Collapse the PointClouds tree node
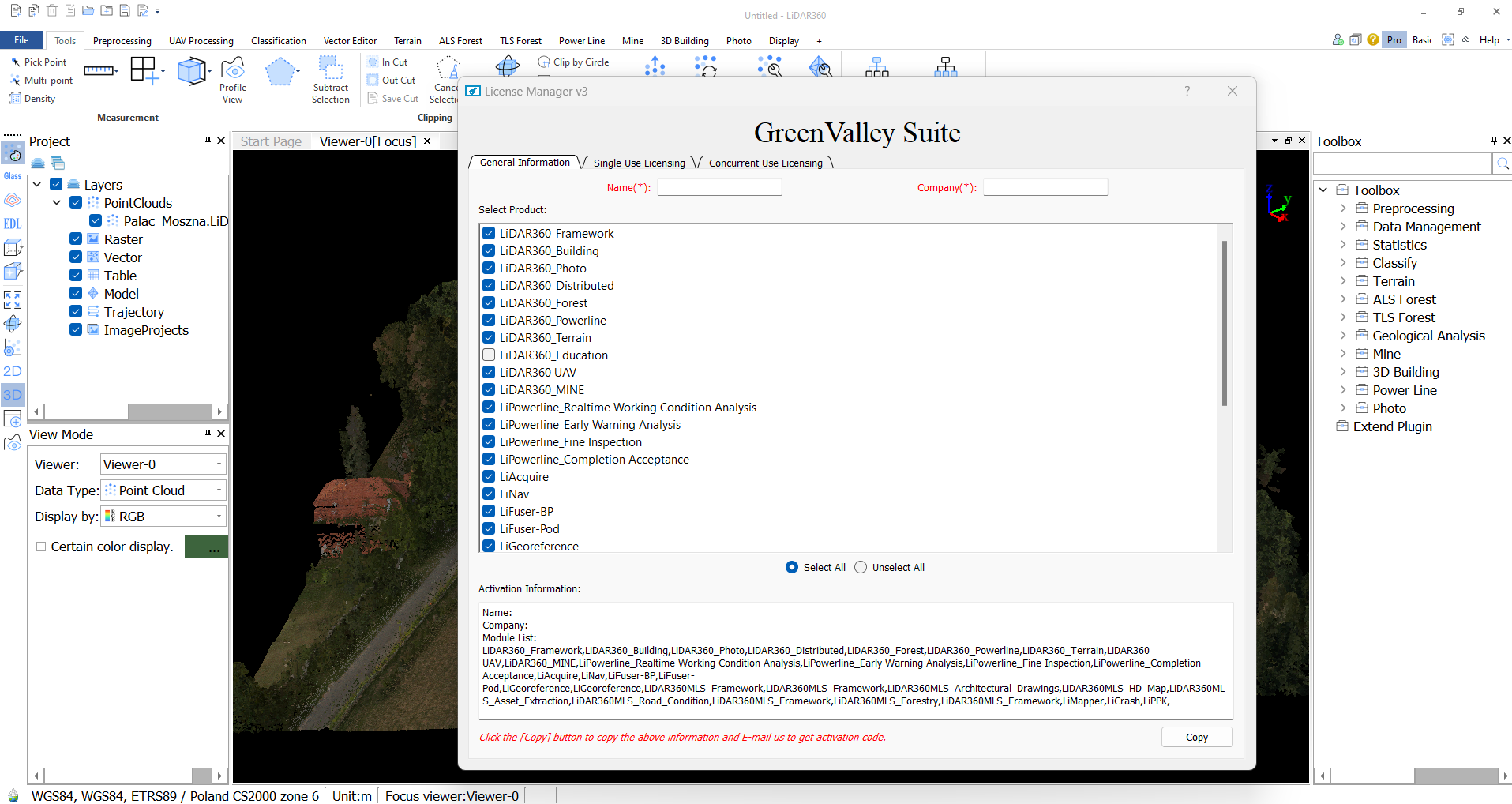 pos(57,202)
